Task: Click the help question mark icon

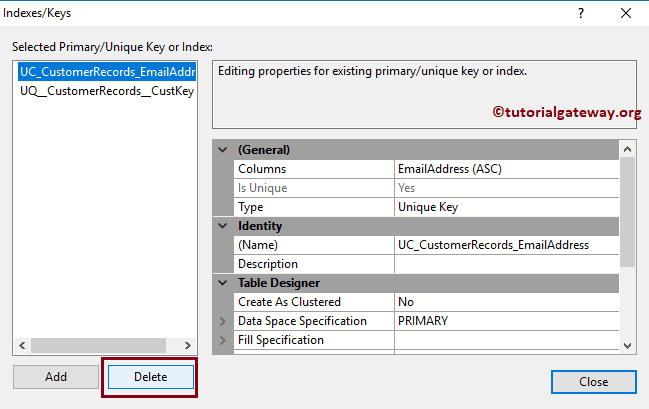Action: pyautogui.click(x=581, y=13)
